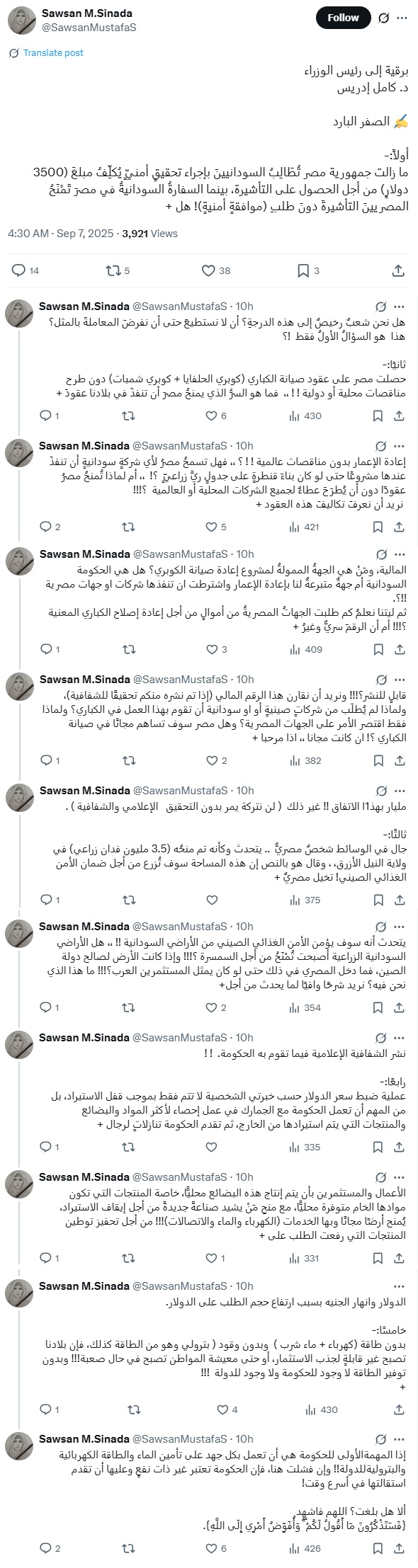The height and width of the screenshot is (1568, 418).
Task: Reply to the tweet with 335 views
Action: (50, 1148)
